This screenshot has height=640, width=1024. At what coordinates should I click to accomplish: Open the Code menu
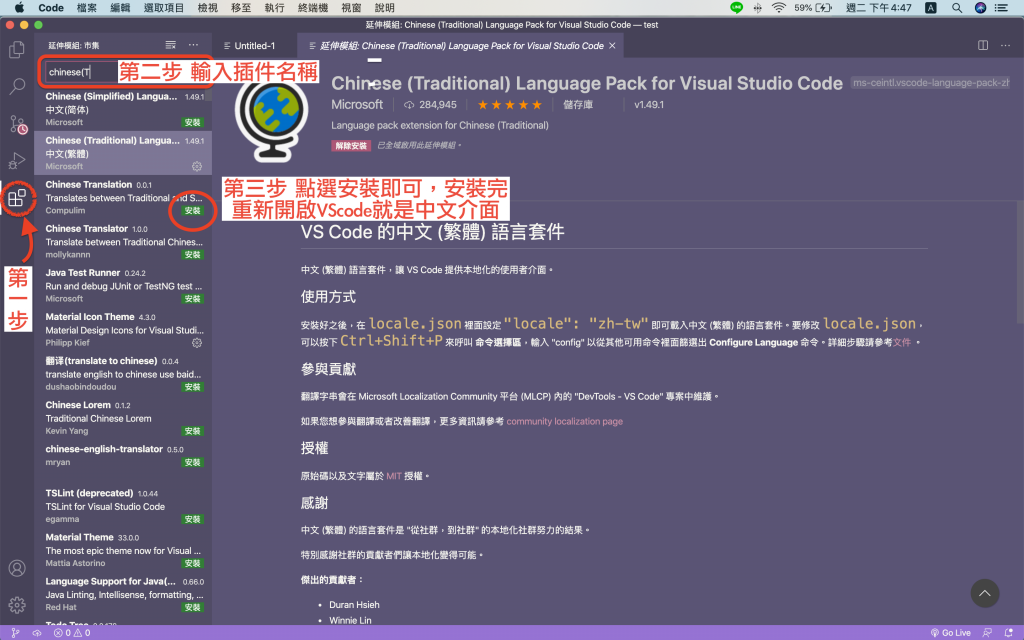click(x=51, y=8)
